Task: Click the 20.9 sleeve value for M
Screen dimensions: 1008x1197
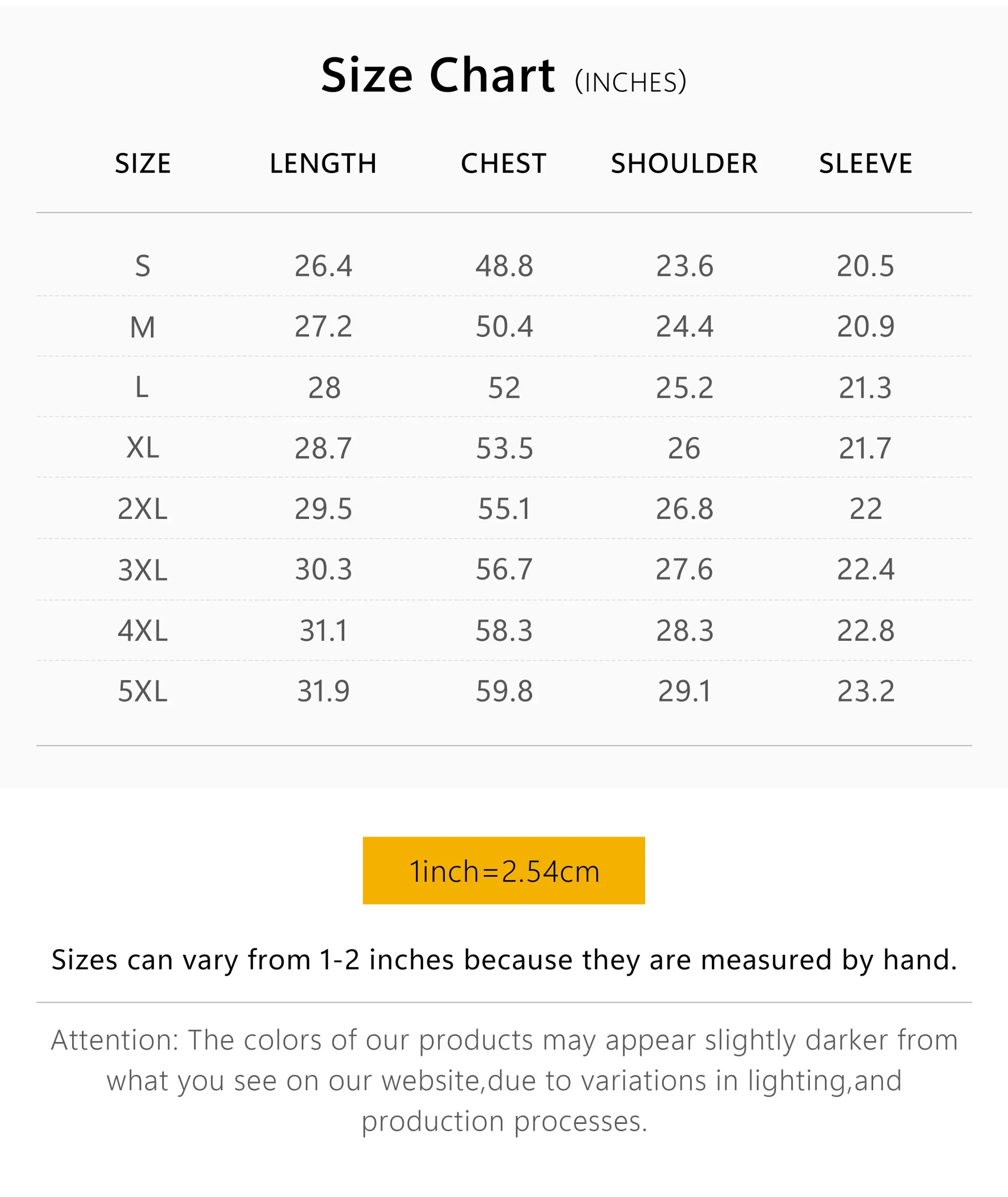Action: tap(865, 327)
